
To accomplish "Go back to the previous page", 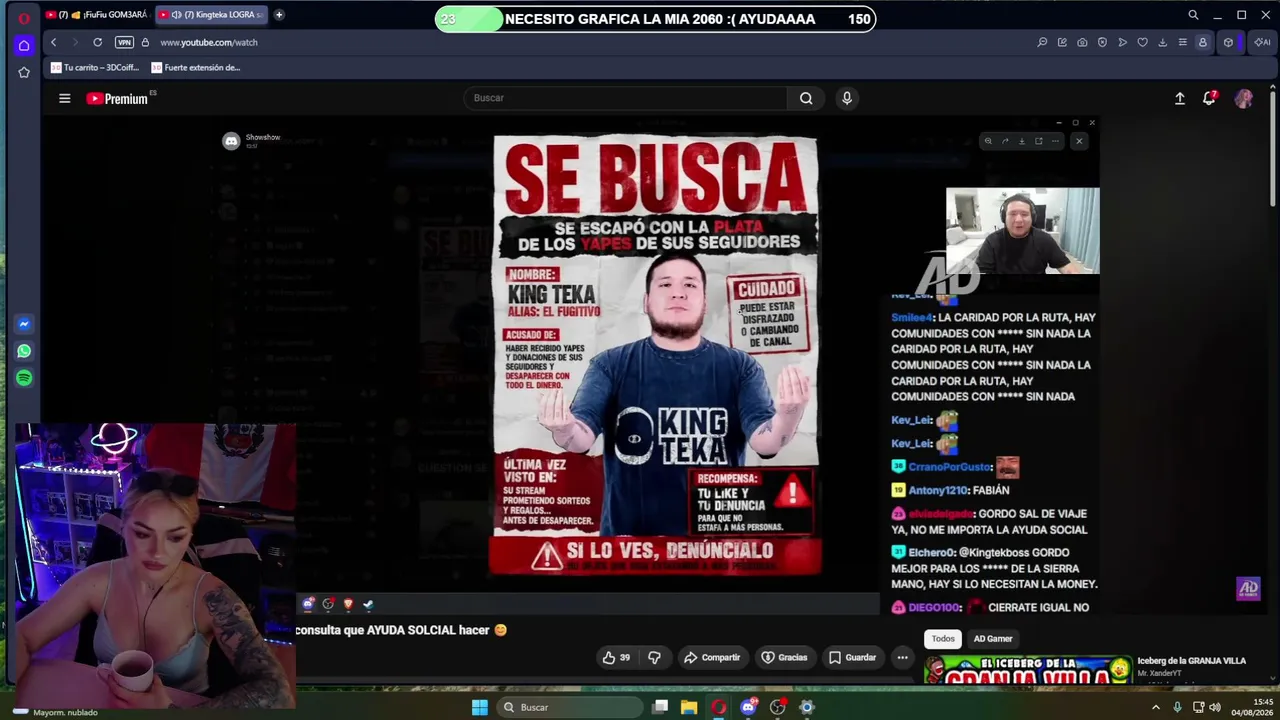I will 53,42.
